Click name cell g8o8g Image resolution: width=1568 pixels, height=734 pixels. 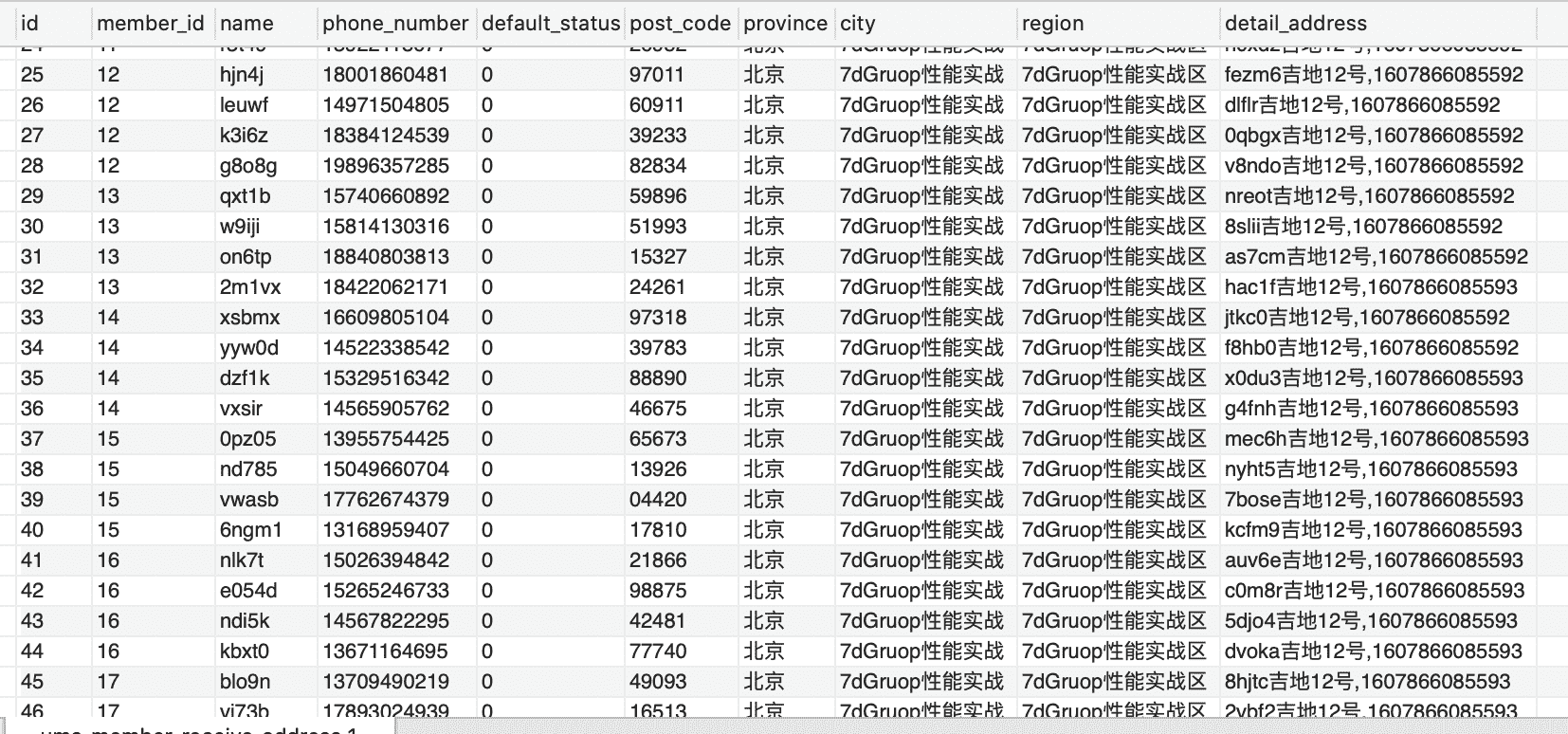[248, 166]
